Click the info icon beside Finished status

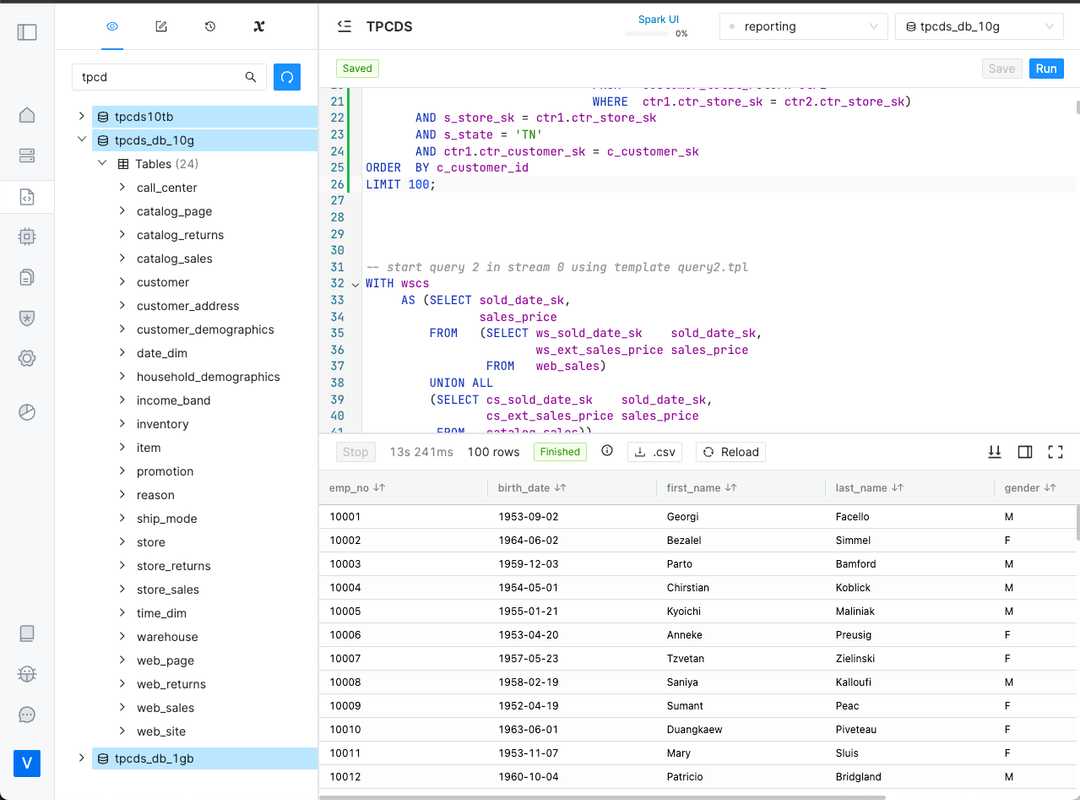[x=607, y=451]
